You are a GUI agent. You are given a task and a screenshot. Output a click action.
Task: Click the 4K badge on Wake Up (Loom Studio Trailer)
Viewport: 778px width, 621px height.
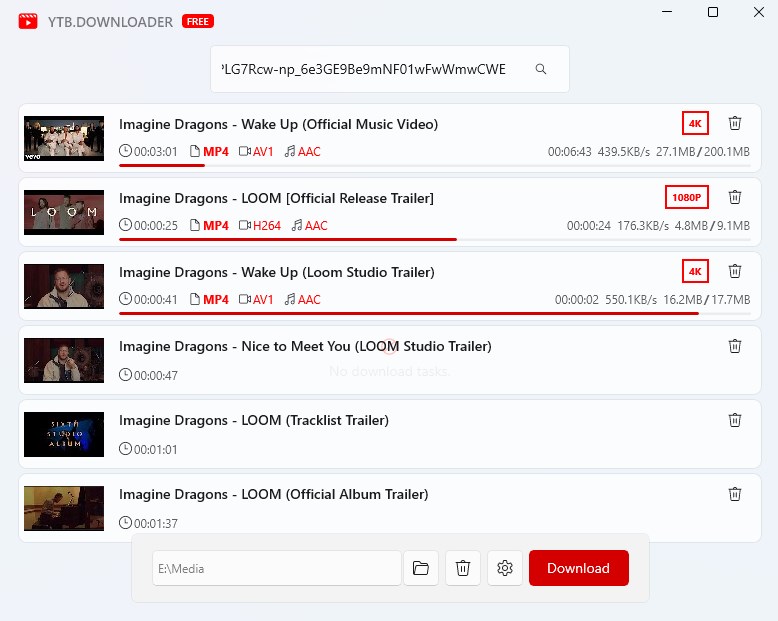[695, 271]
